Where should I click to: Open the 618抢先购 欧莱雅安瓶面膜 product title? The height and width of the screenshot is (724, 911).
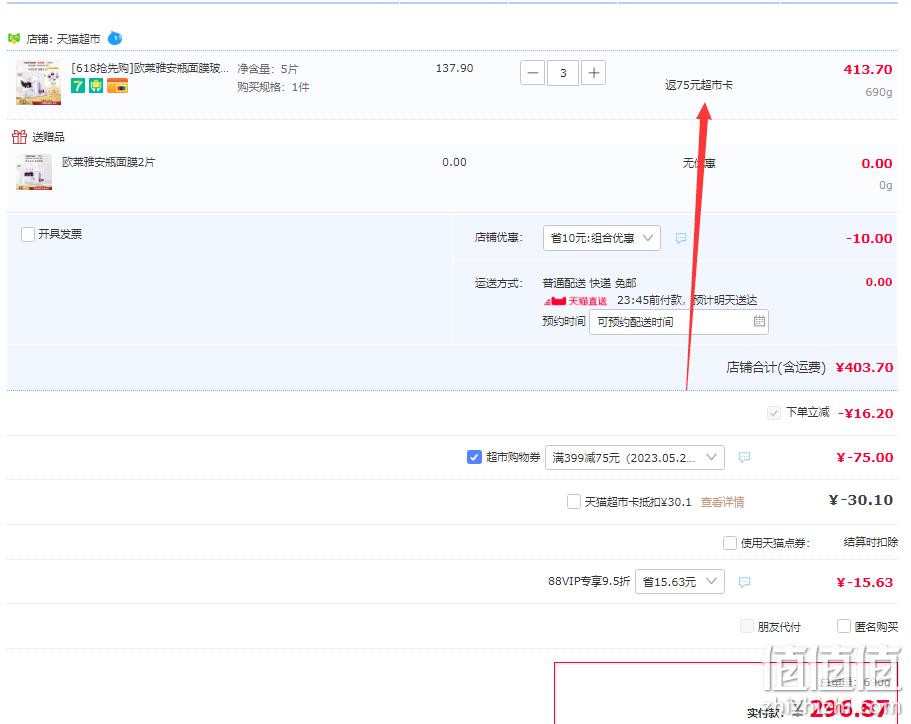[x=150, y=68]
